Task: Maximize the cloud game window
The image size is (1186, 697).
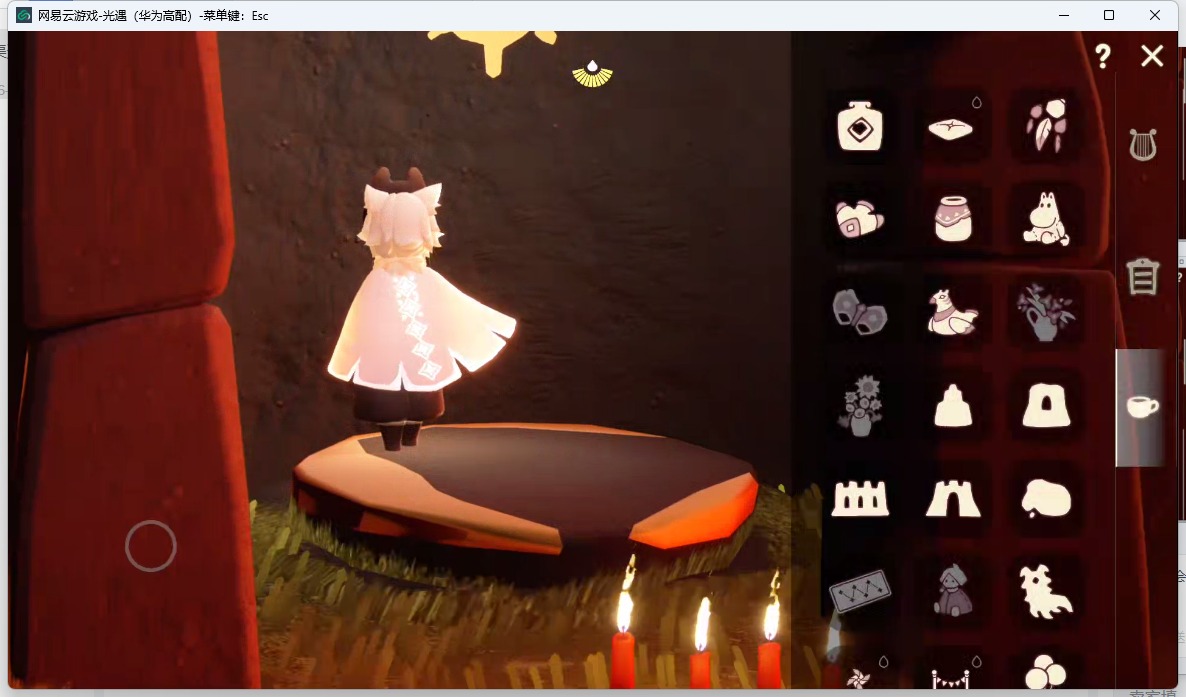Action: coord(1109,15)
